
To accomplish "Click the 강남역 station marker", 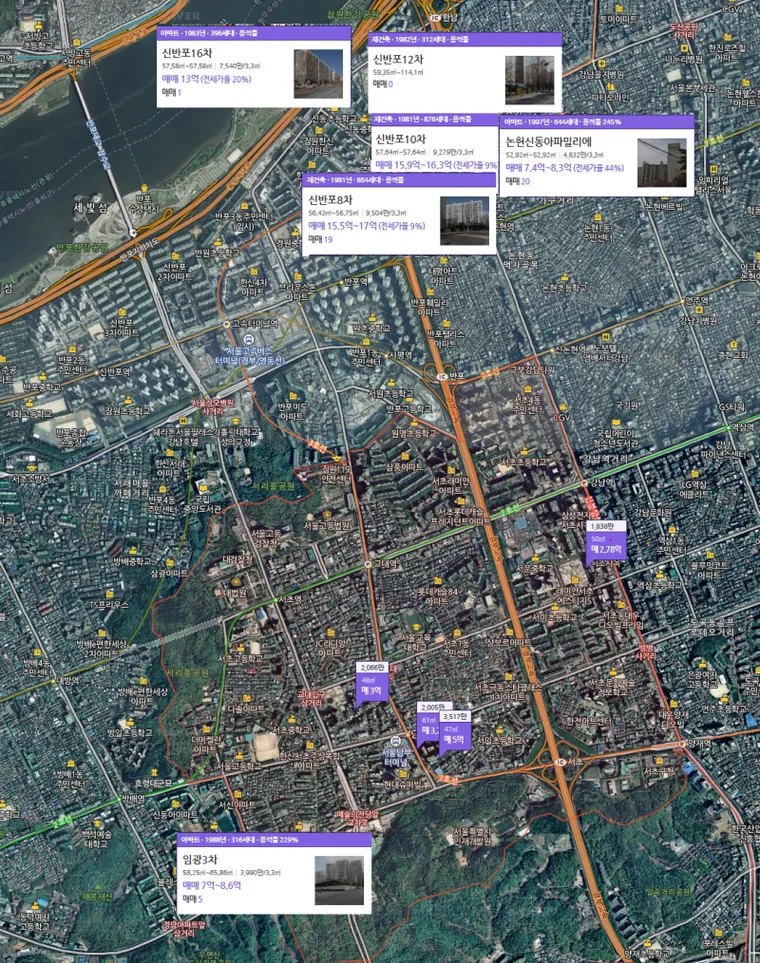I will point(584,483).
